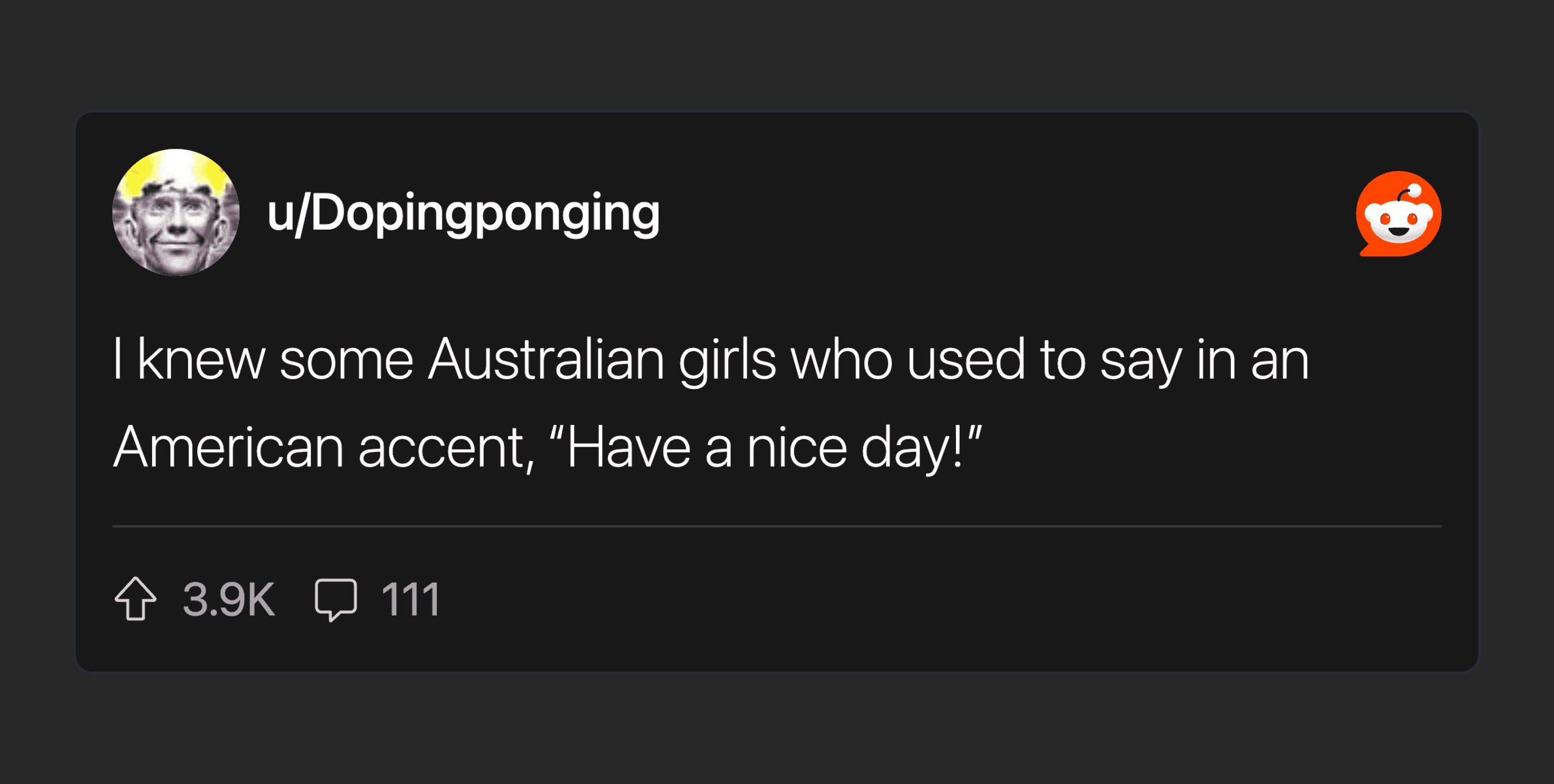The width and height of the screenshot is (1554, 784).
Task: Click the "in an" text ending first line
Action: click(x=1252, y=360)
